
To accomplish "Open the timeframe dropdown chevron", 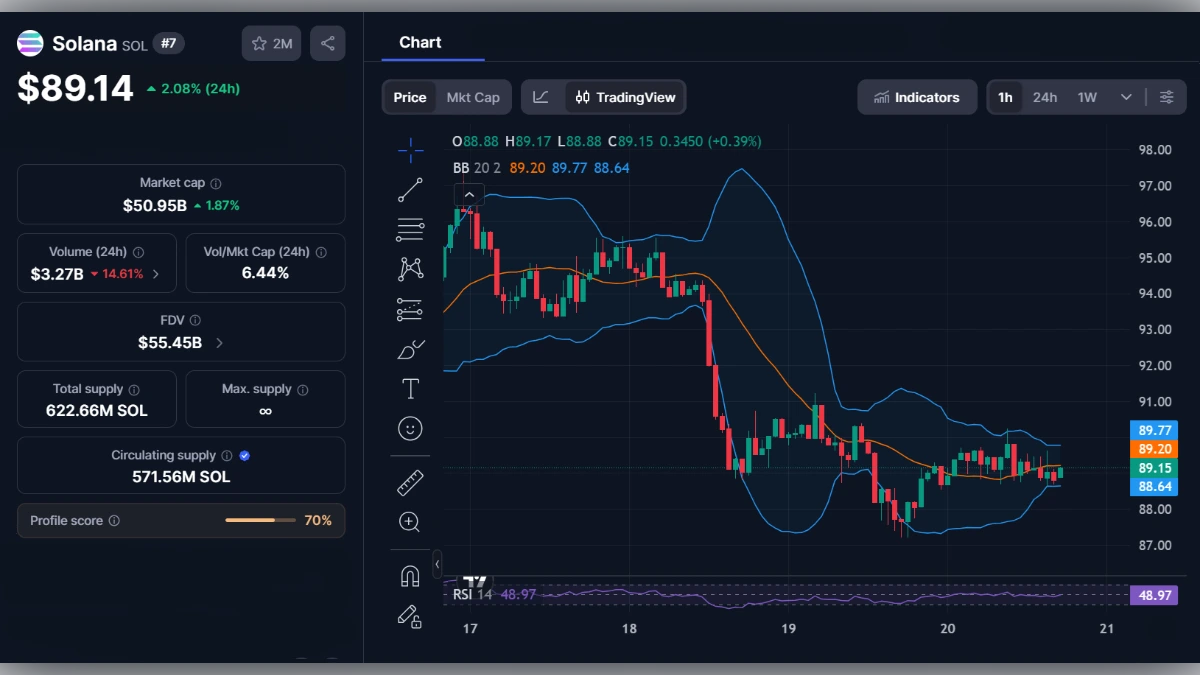I will [x=1124, y=97].
